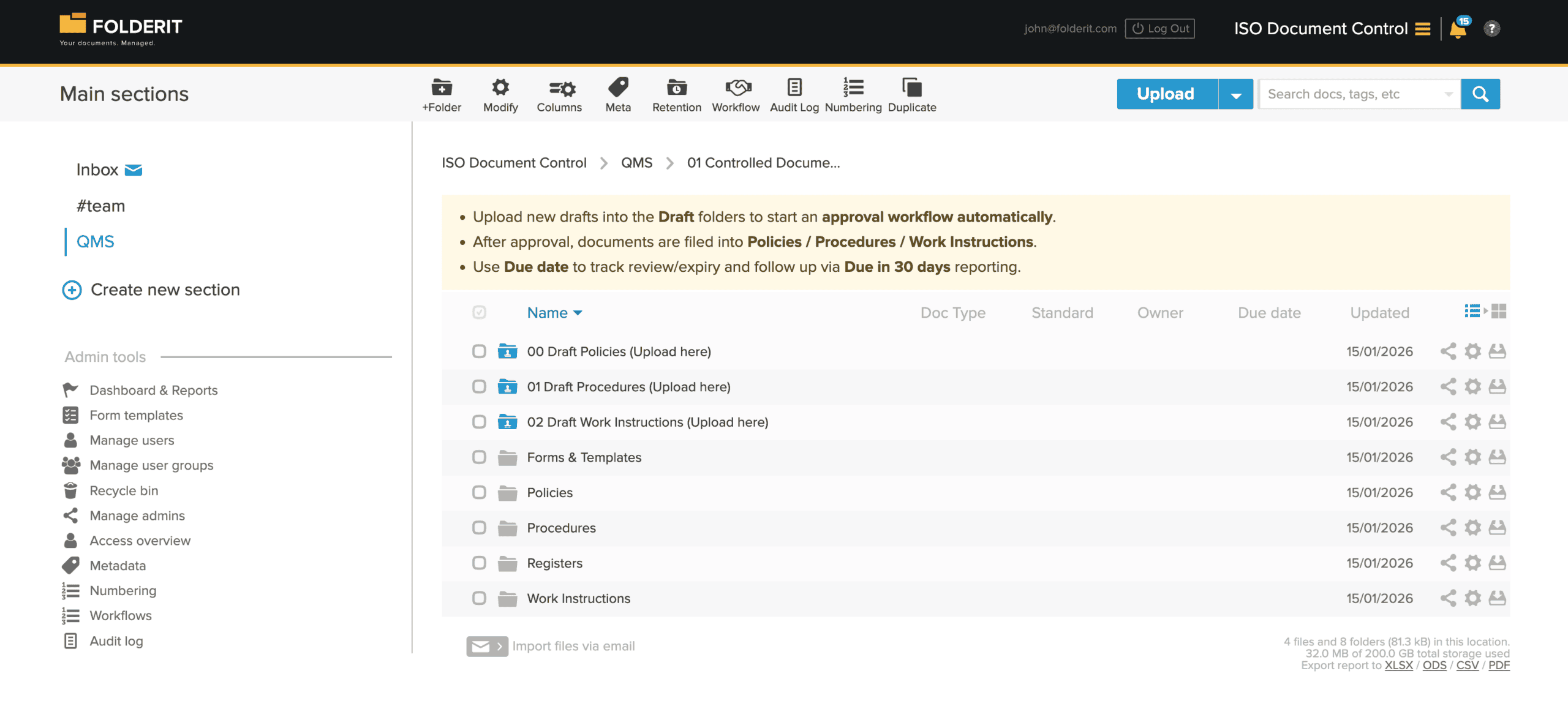Switch to grid view icon

pos(1499,312)
